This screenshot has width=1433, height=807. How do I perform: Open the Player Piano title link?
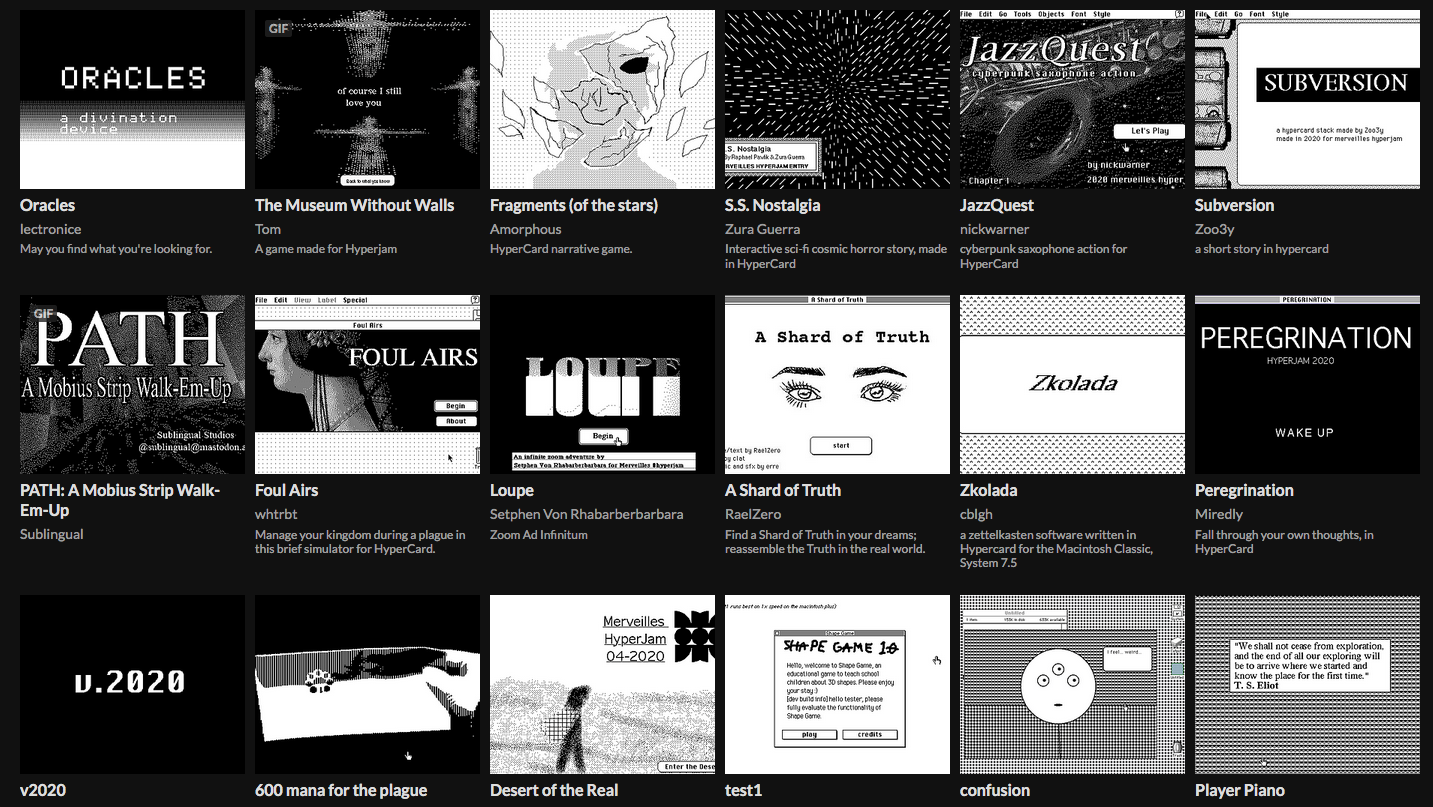1239,790
